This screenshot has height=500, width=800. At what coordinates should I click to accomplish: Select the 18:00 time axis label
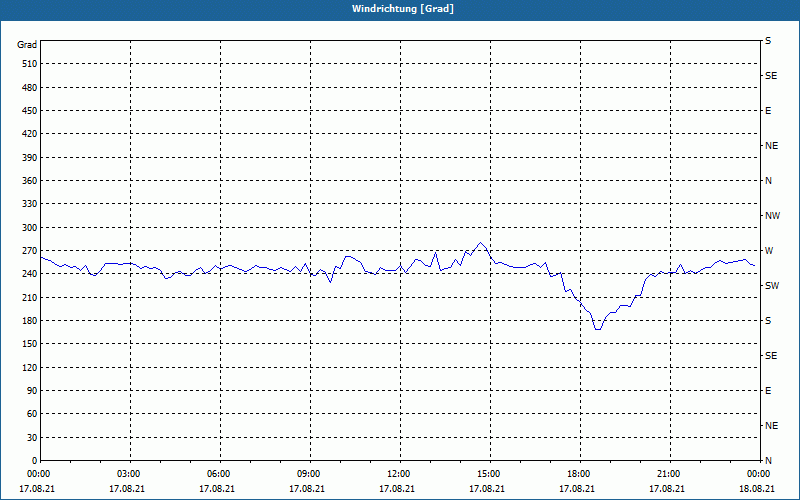578,474
